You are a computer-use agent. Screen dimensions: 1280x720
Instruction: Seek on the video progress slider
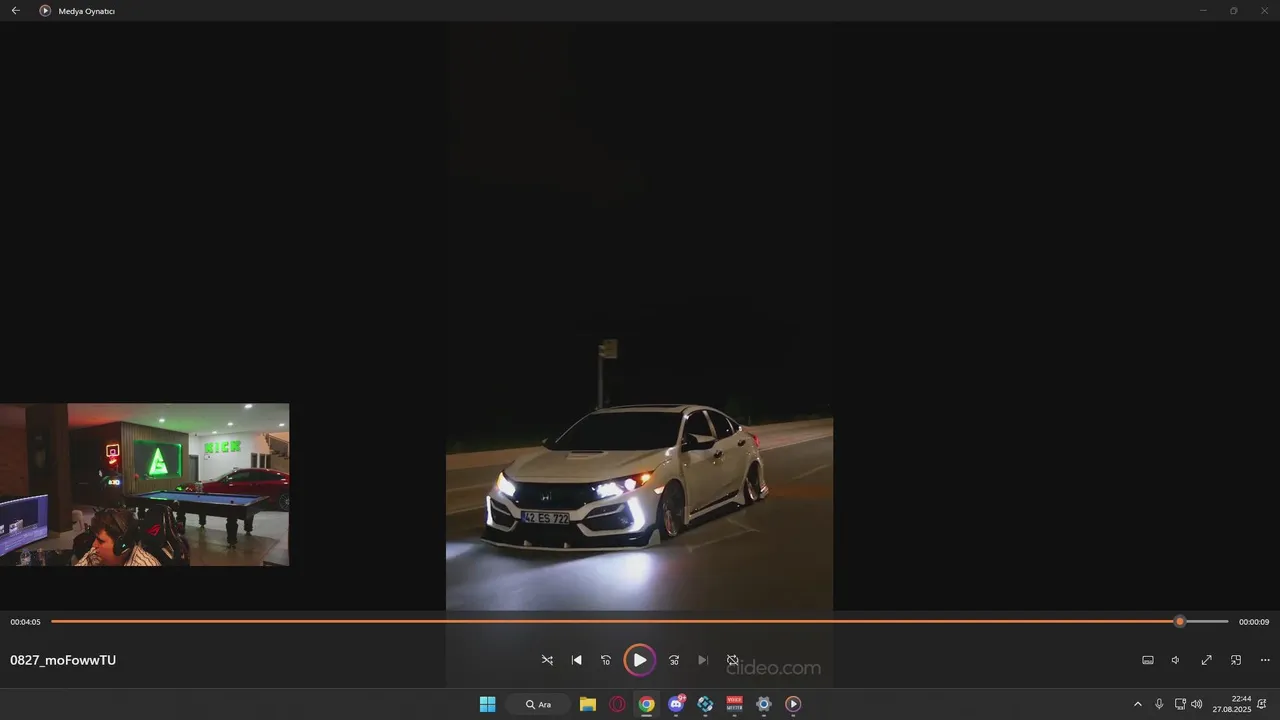[x=640, y=621]
